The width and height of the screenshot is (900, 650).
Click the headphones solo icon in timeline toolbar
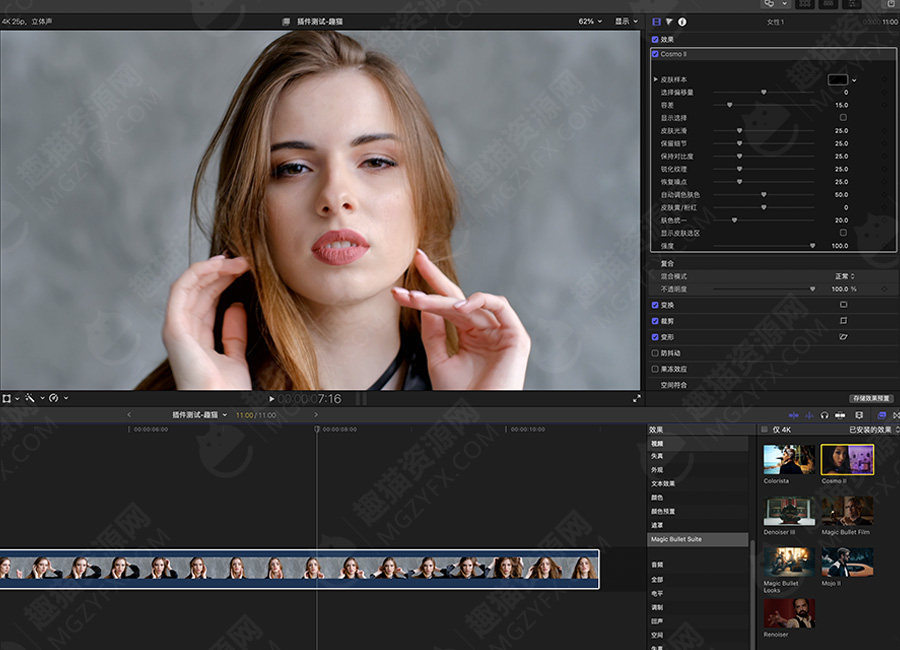pyautogui.click(x=824, y=415)
